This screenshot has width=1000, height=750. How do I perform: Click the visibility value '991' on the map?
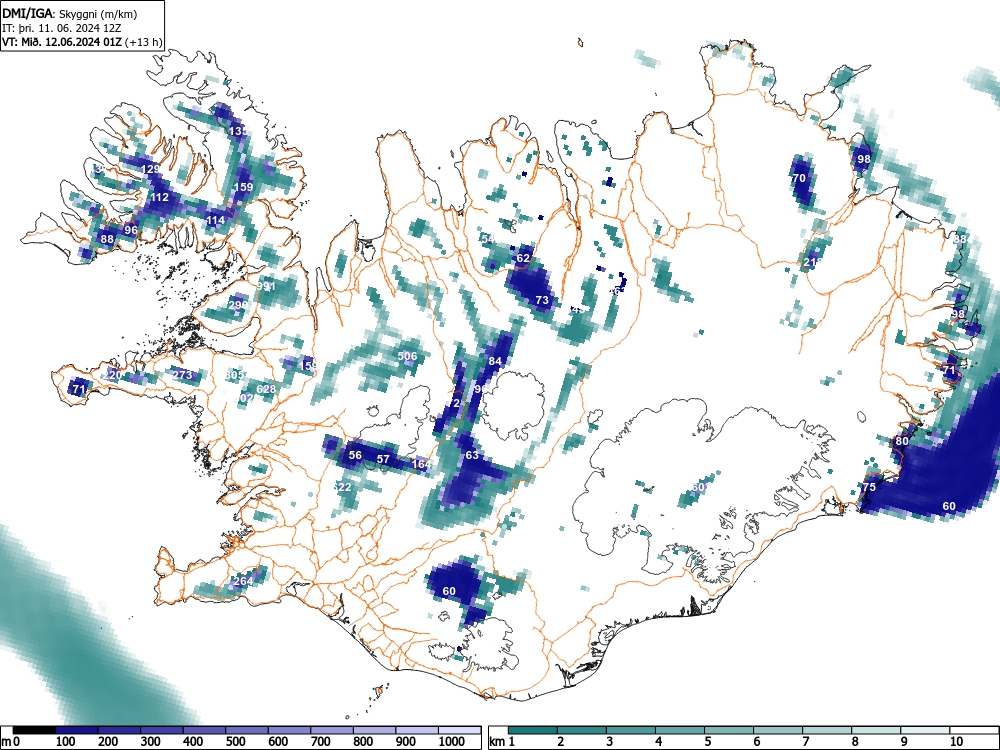[x=266, y=287]
